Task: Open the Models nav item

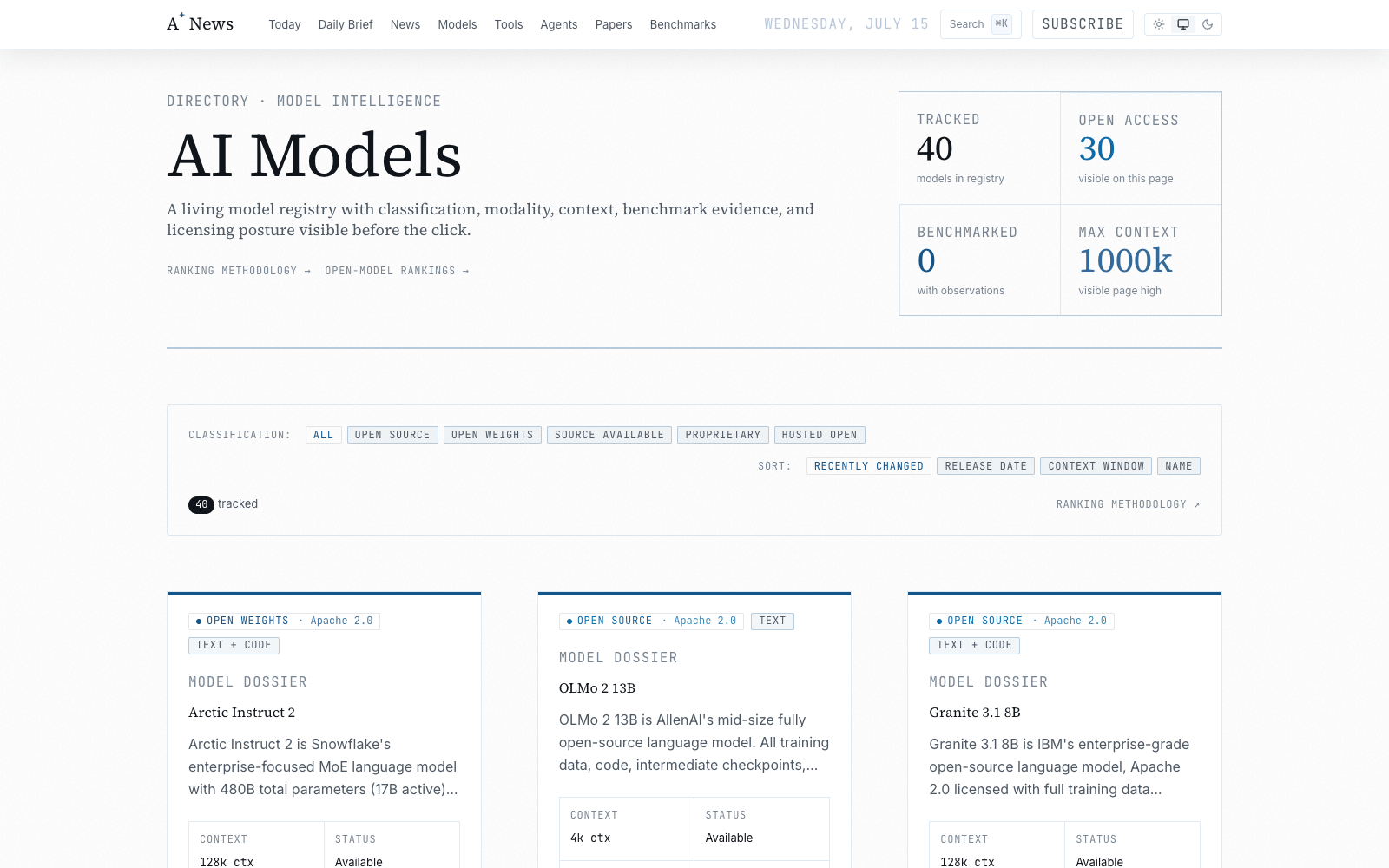Action: [x=458, y=24]
